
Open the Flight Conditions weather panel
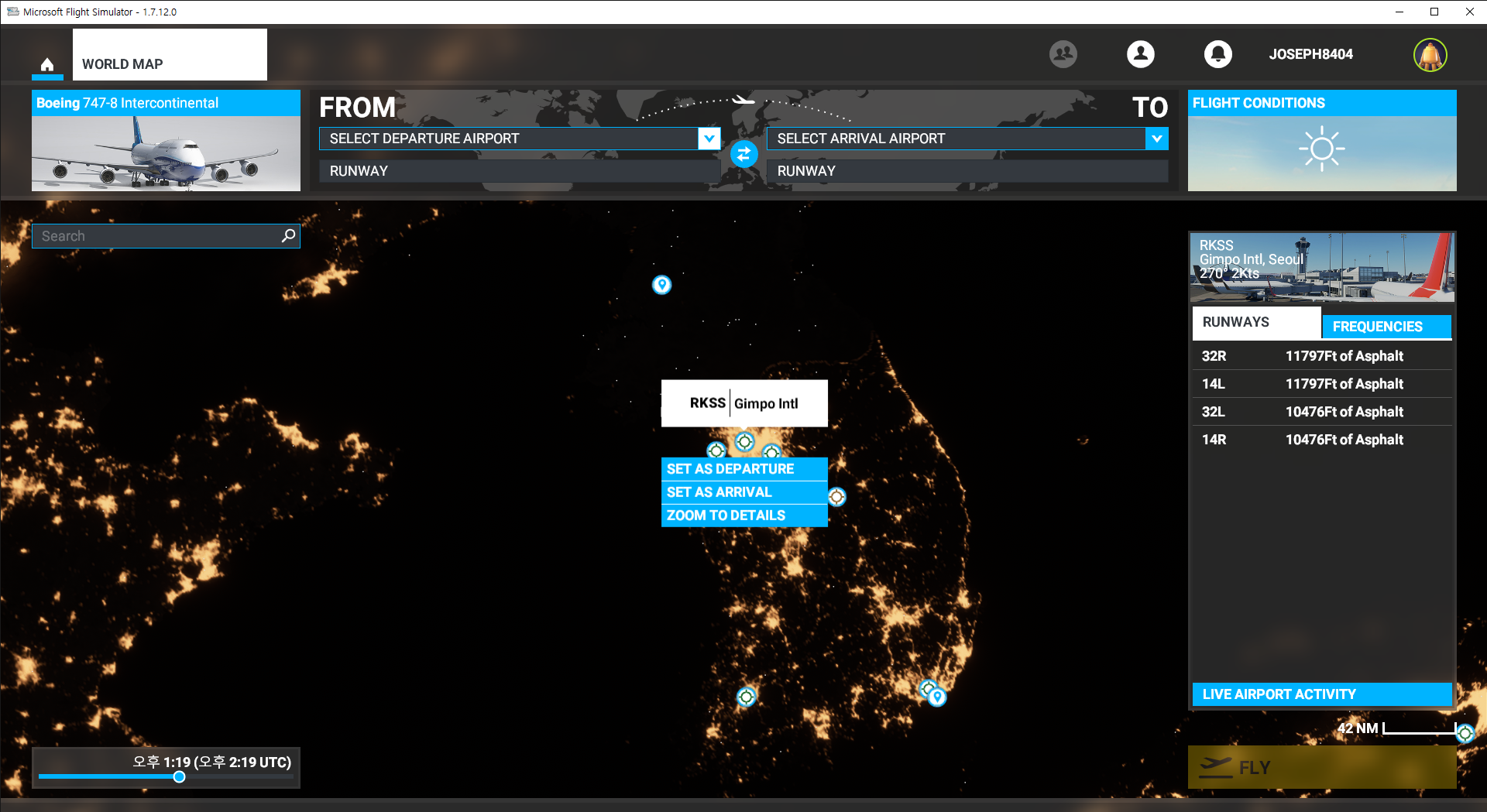[x=1322, y=141]
